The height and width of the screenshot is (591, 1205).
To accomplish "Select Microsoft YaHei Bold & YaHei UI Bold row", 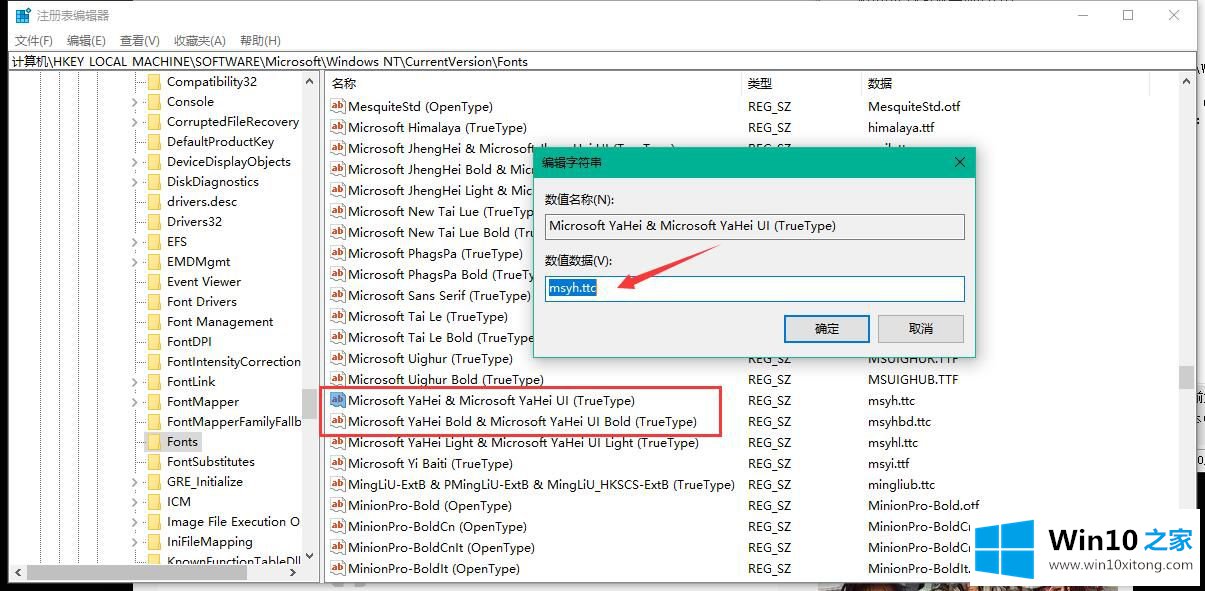I will [522, 422].
